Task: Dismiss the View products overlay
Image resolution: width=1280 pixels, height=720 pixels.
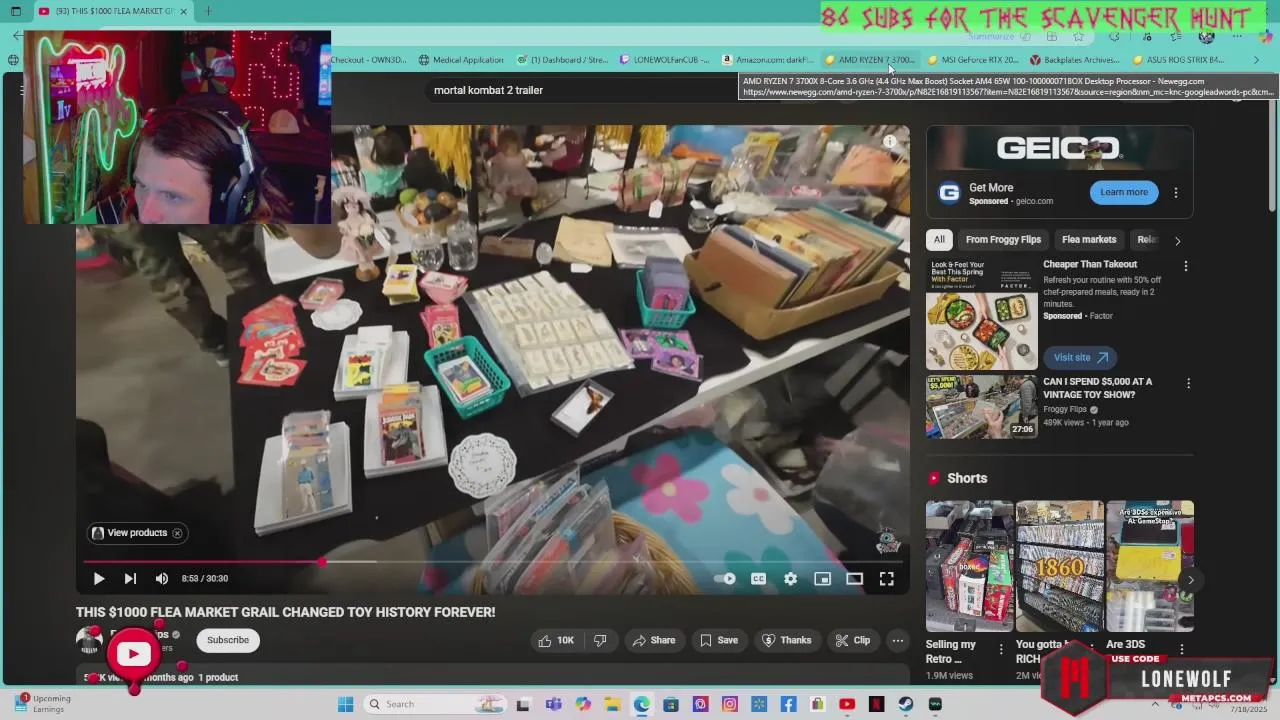Action: [177, 533]
